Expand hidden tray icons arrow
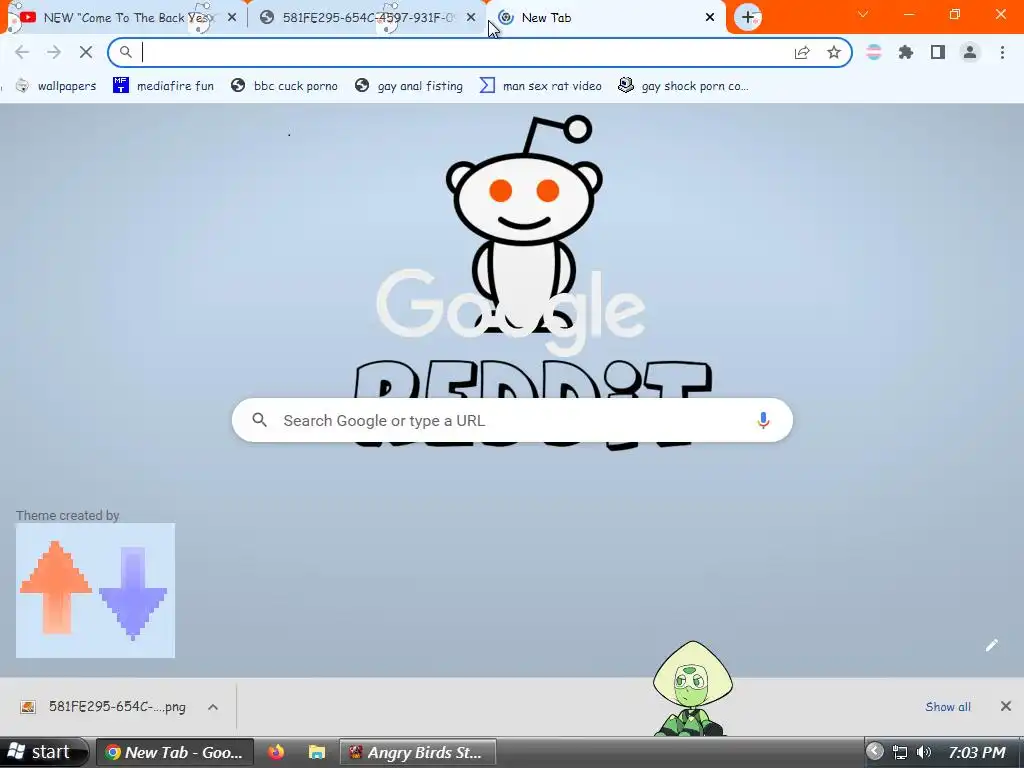Image resolution: width=1024 pixels, height=768 pixels. pyautogui.click(x=874, y=752)
